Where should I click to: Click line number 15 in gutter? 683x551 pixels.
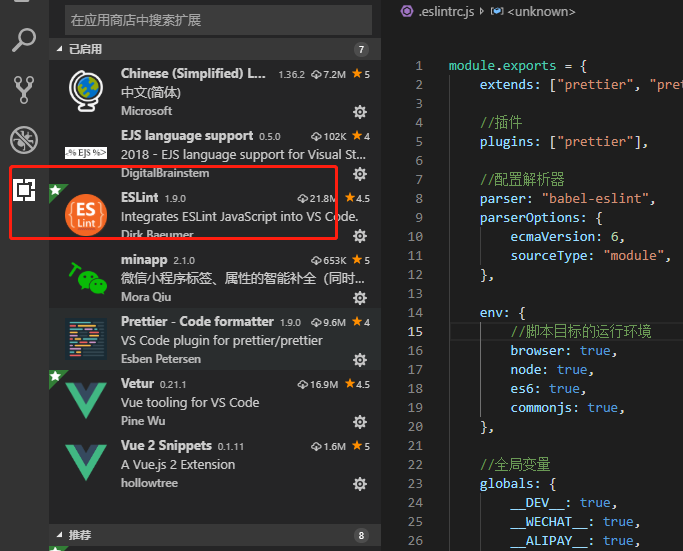pyautogui.click(x=415, y=332)
